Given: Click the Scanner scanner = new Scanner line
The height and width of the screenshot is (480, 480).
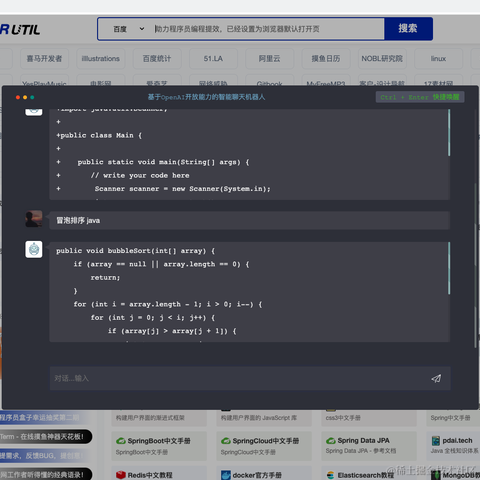Looking at the screenshot, I should pos(182,189).
